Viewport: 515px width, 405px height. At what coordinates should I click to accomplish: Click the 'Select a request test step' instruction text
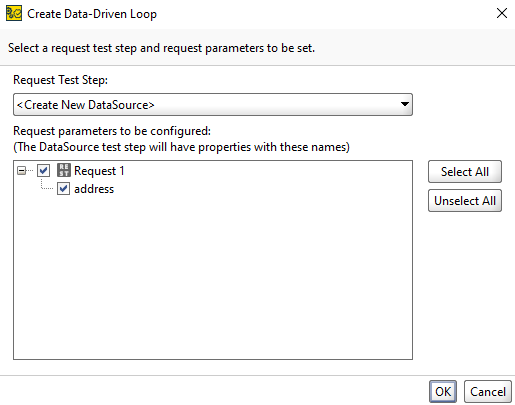pyautogui.click(x=161, y=48)
